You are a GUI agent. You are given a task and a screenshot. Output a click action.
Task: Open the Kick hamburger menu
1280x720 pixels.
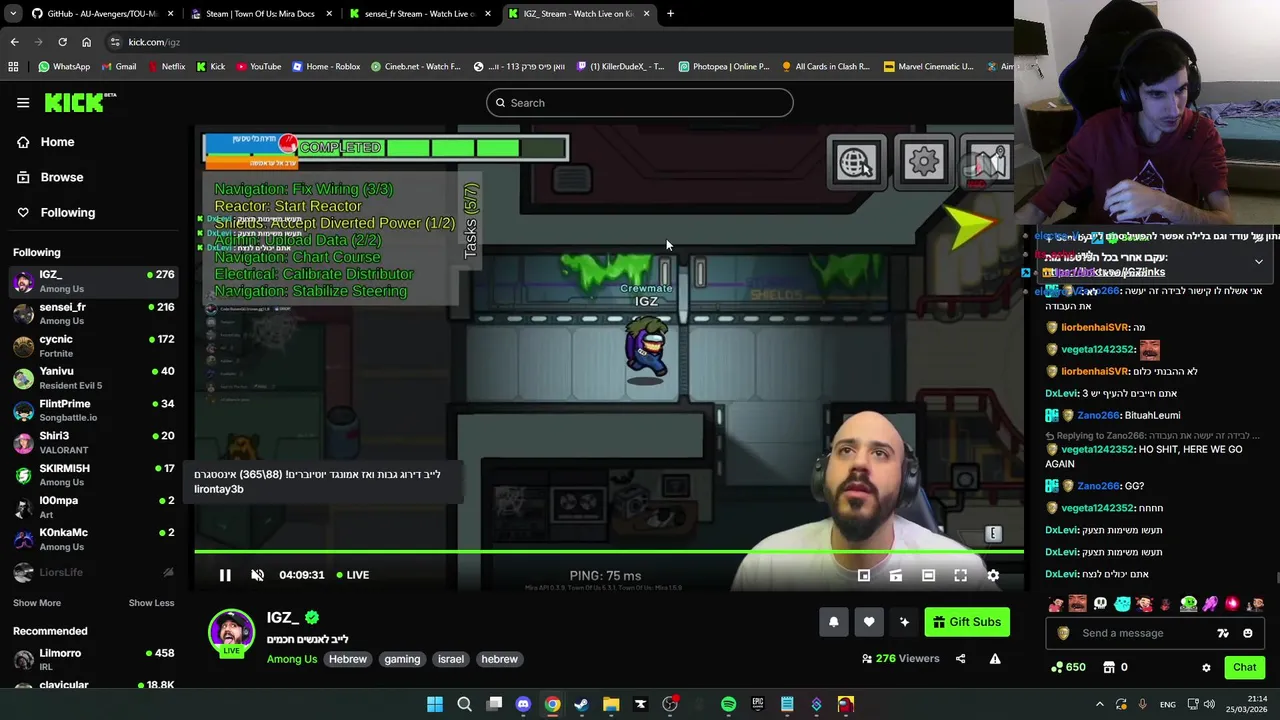(23, 102)
